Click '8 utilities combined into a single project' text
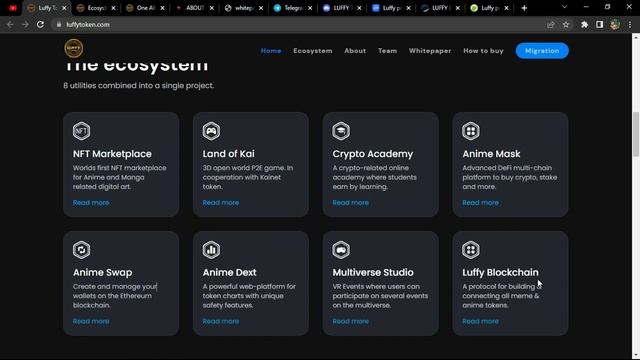This screenshot has height=360, width=640. pos(139,86)
